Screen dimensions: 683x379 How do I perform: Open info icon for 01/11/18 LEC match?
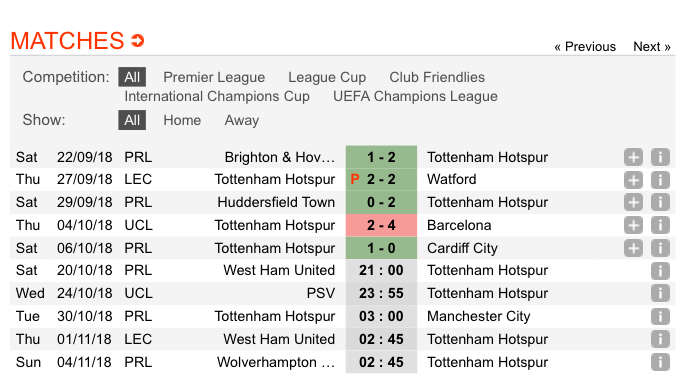660,339
